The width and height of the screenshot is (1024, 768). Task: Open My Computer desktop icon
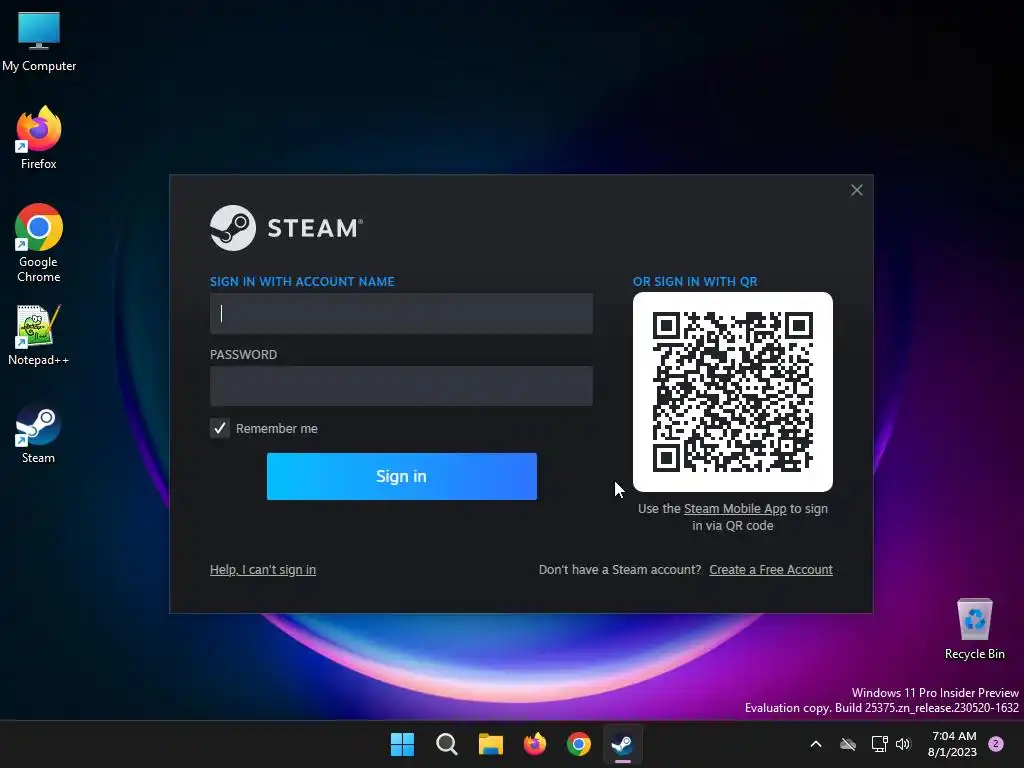coord(39,40)
